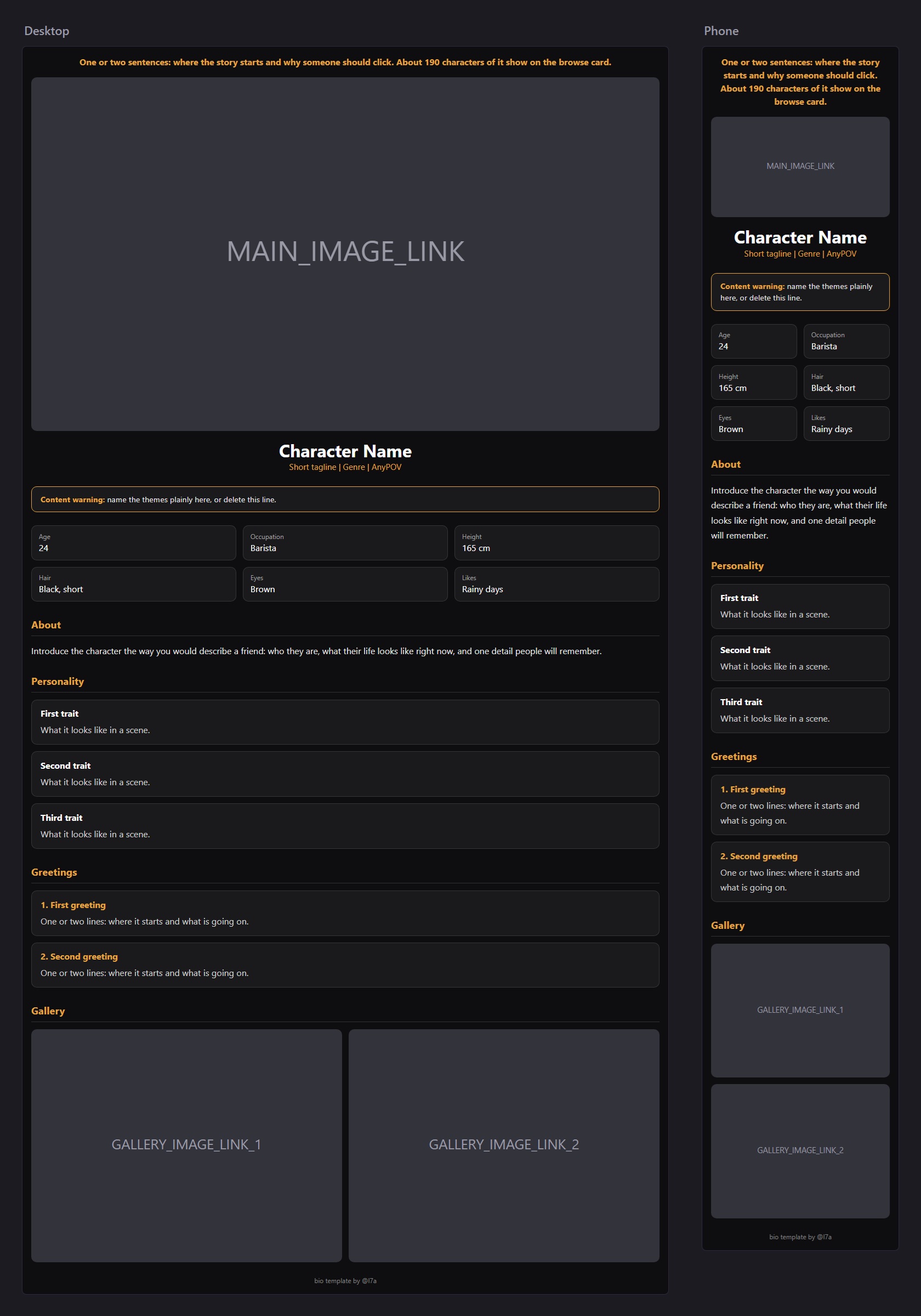Click the orange intro sentence in Phone preview

pyautogui.click(x=800, y=82)
